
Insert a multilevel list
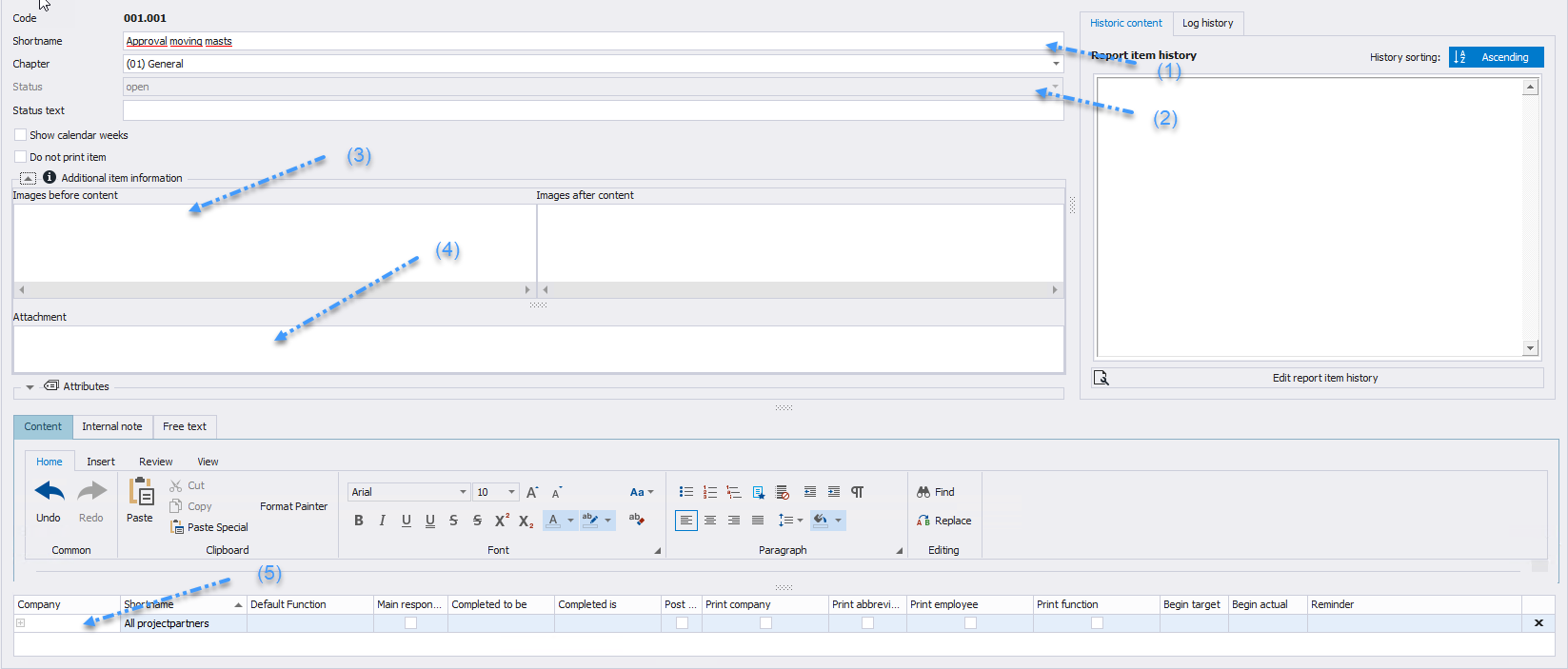[734, 492]
